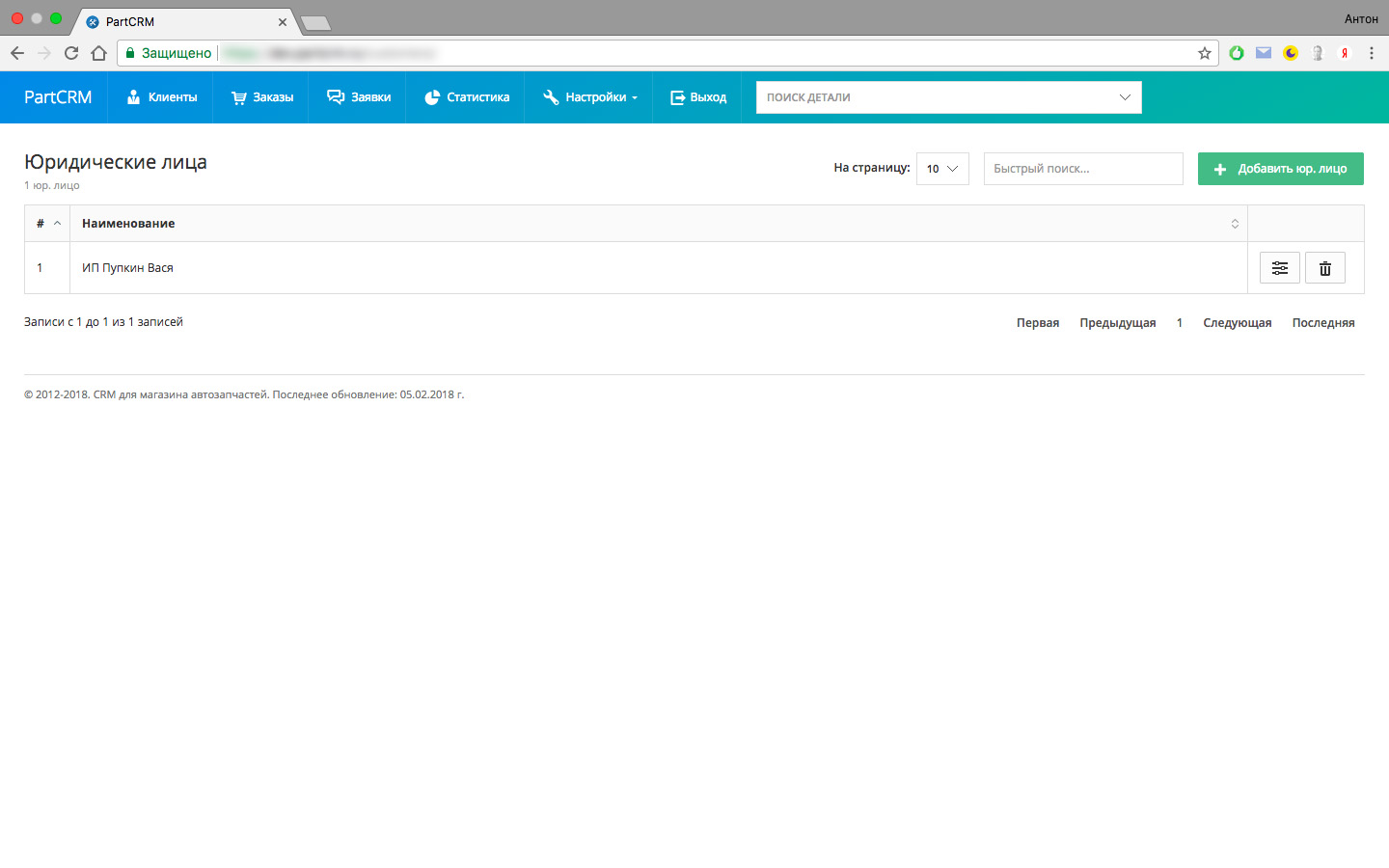The width and height of the screenshot is (1389, 868).
Task: Click the Yandex extension icon
Action: coord(1344,53)
